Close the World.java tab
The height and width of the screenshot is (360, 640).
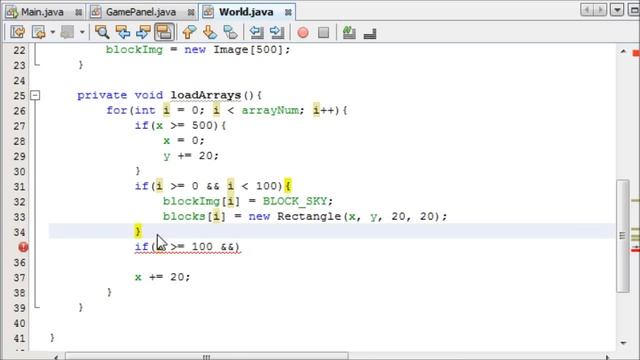288,13
